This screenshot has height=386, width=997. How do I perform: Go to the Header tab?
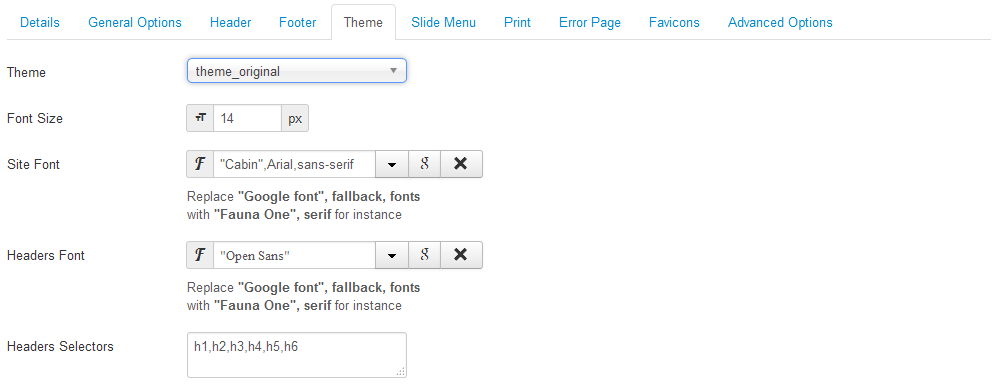(x=230, y=22)
